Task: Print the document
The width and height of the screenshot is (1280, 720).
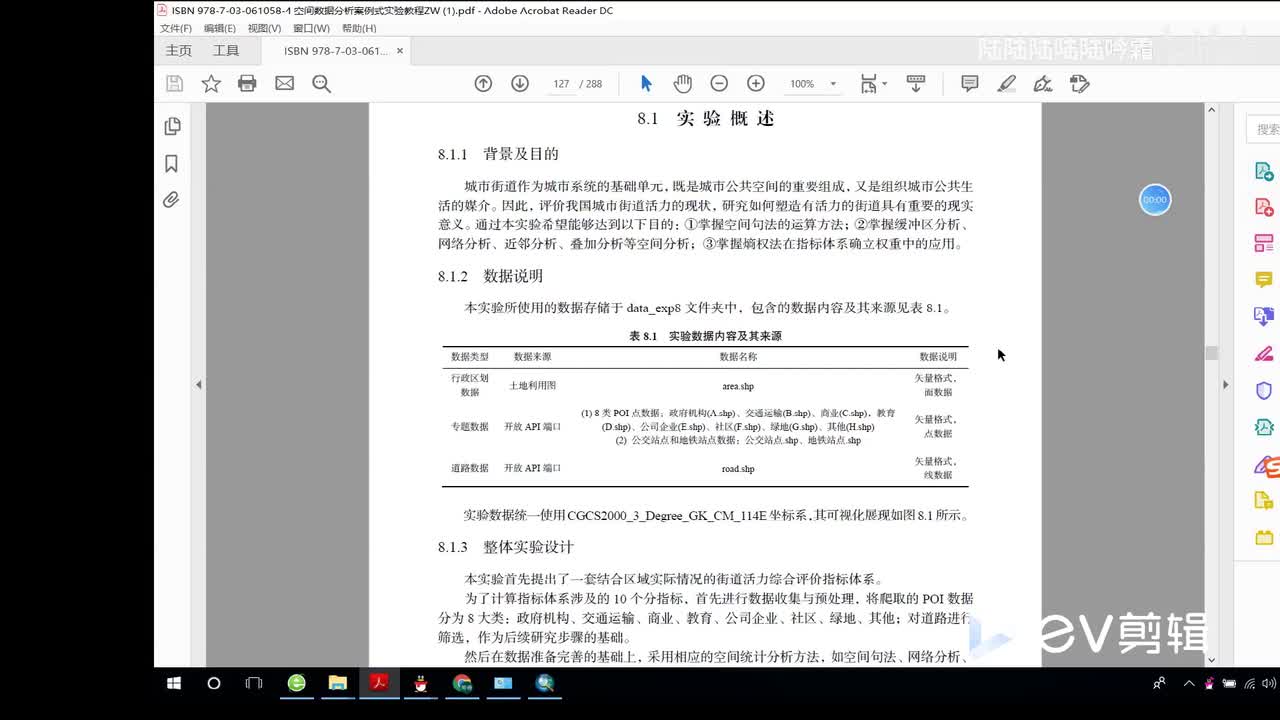Action: click(247, 84)
